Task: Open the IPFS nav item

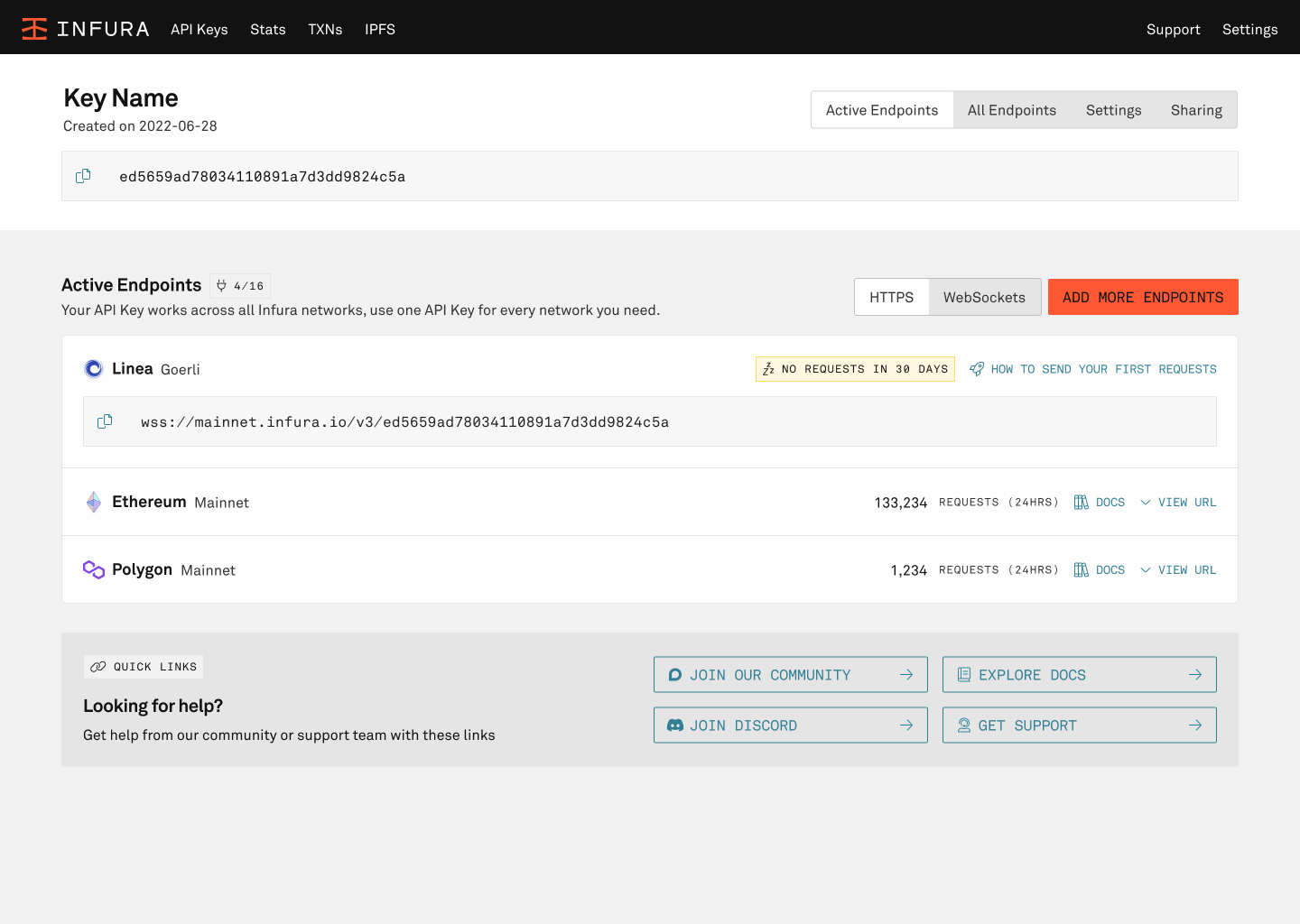Action: click(x=380, y=29)
